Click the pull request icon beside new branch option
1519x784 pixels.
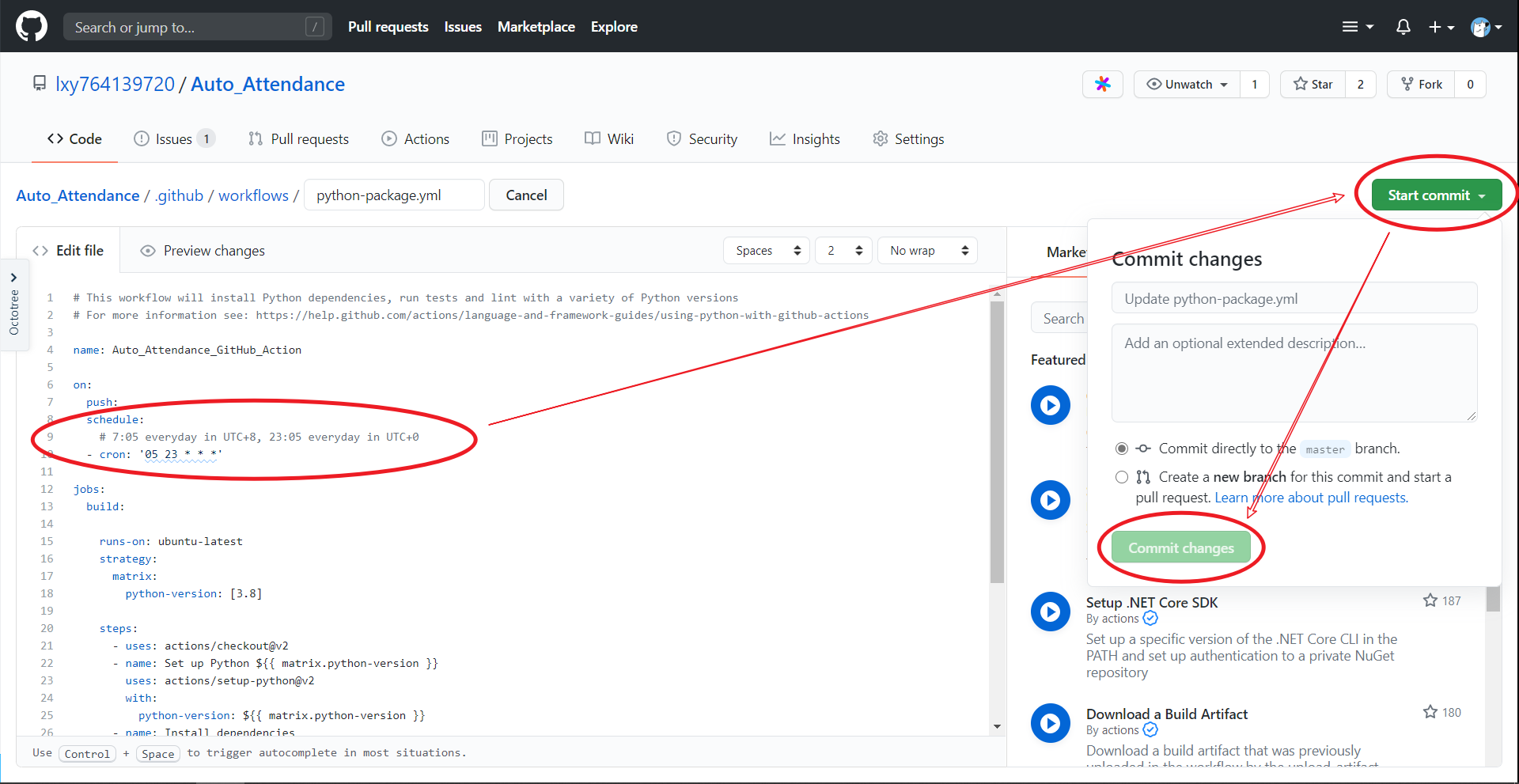click(x=1143, y=477)
